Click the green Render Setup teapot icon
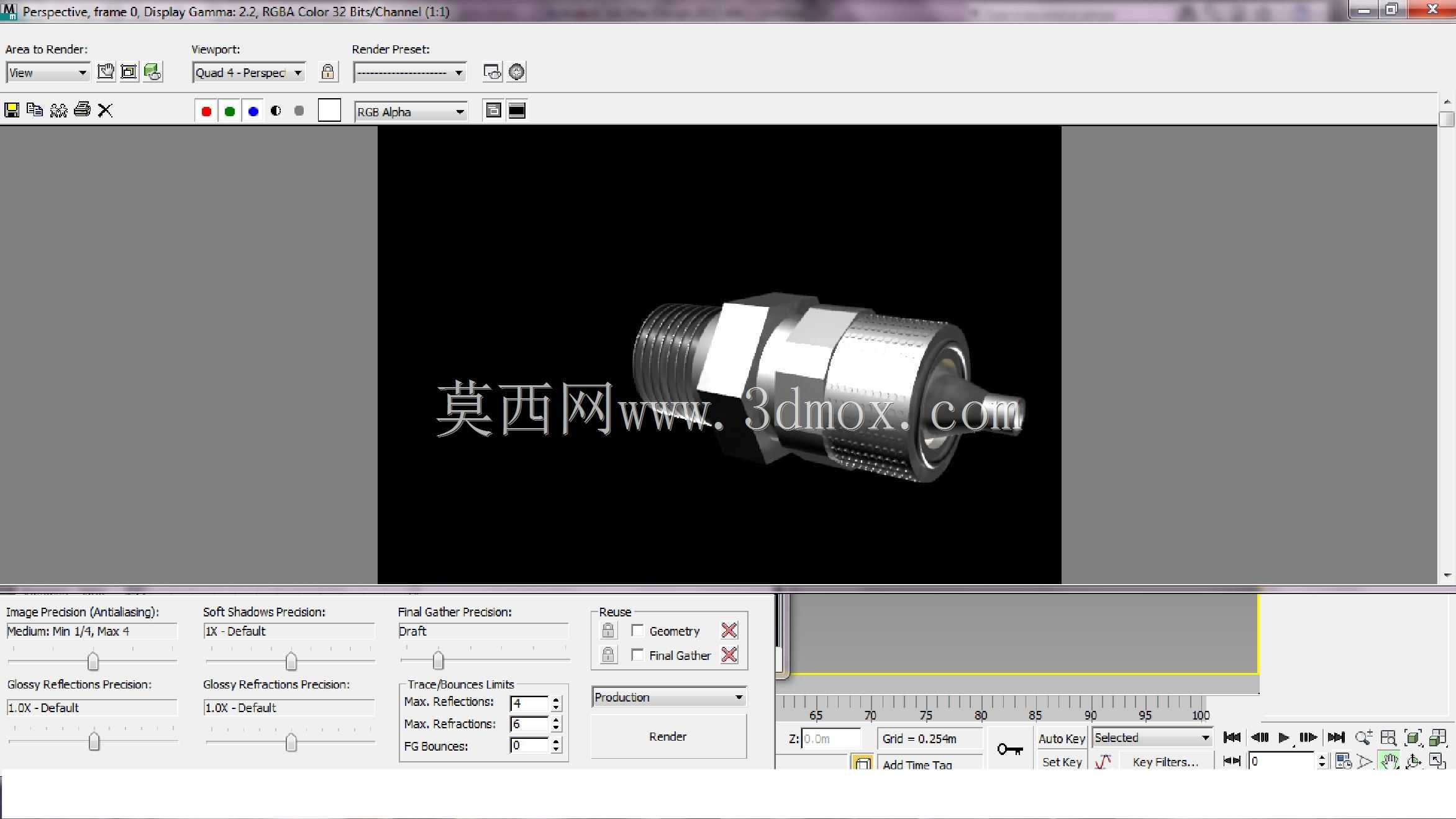The width and height of the screenshot is (1456, 819). (x=152, y=72)
